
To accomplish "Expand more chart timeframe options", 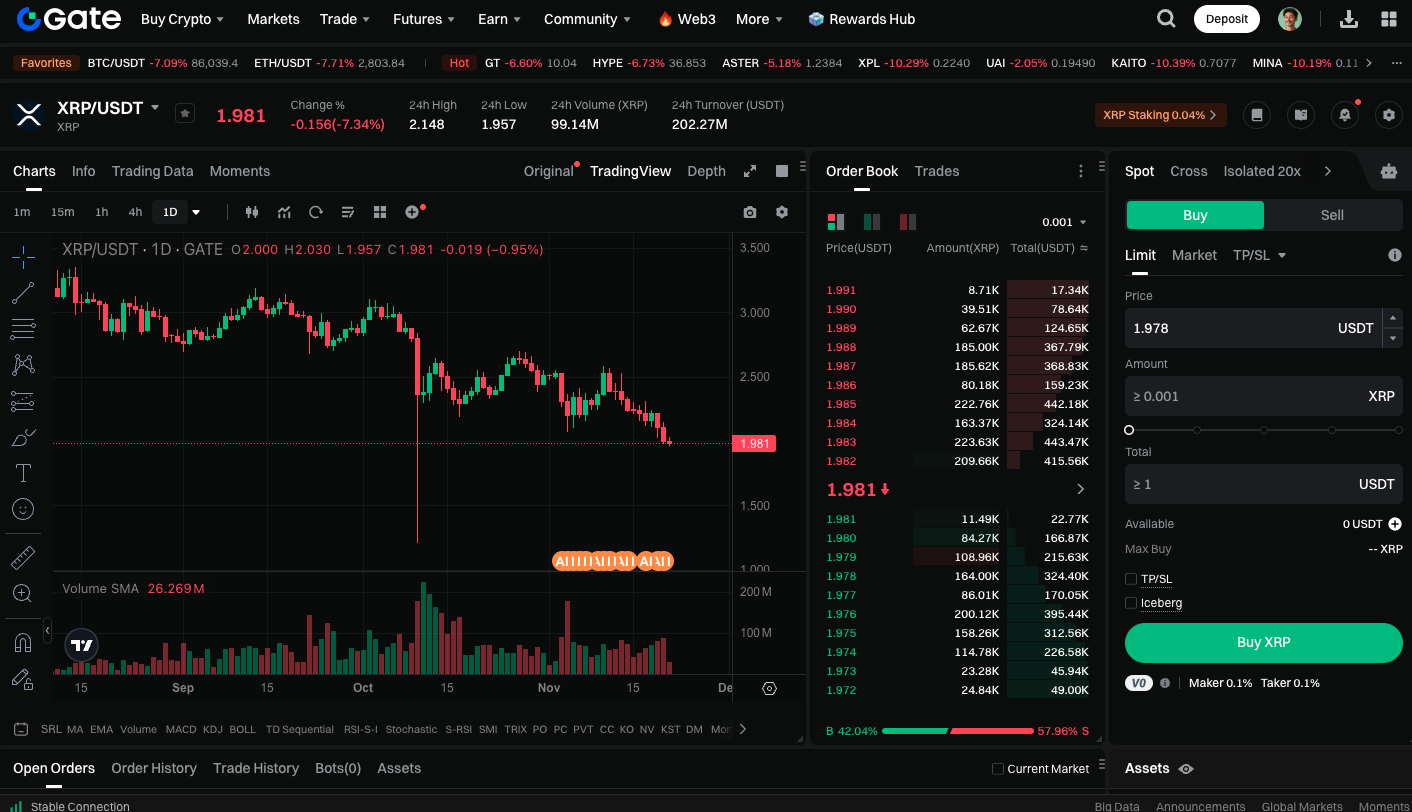I will pos(196,212).
